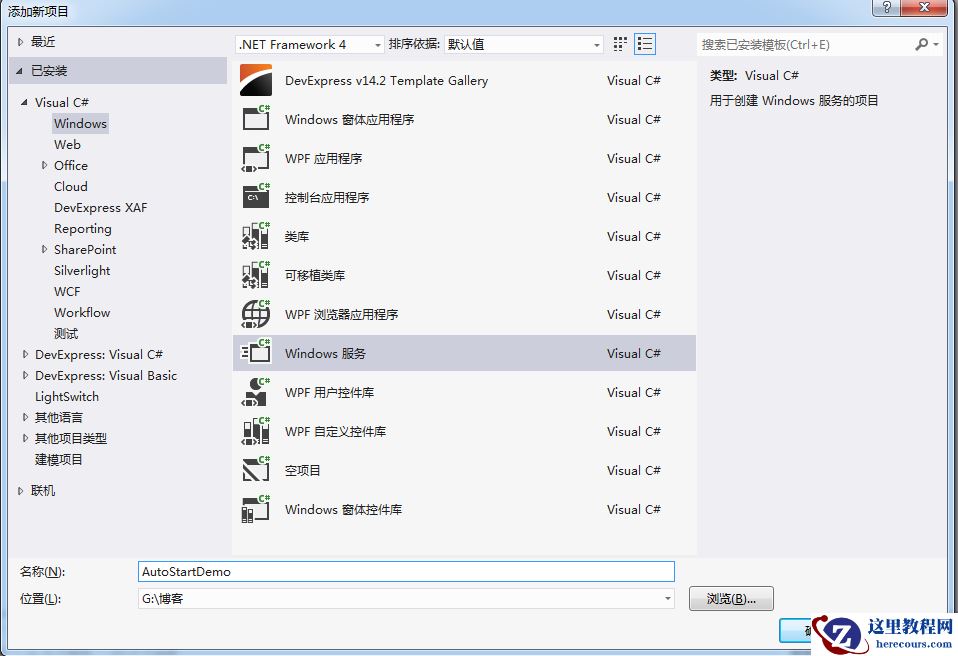Select the Web category
This screenshot has width=958, height=656.
[67, 144]
